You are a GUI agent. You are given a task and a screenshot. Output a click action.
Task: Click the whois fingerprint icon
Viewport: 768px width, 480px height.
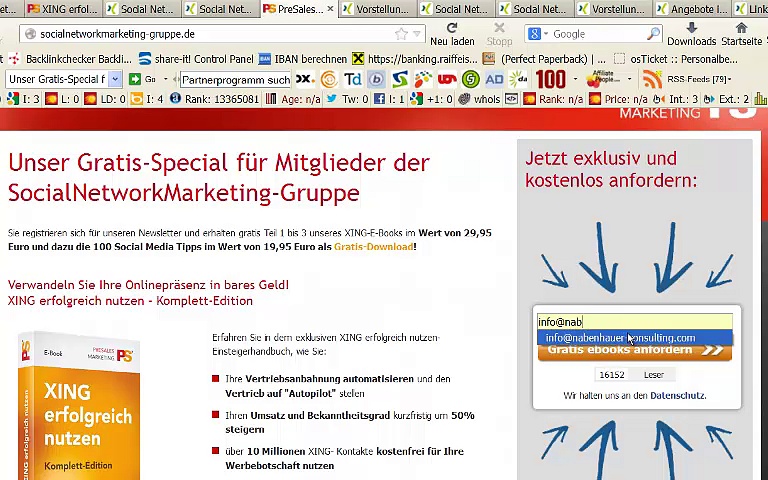click(464, 99)
